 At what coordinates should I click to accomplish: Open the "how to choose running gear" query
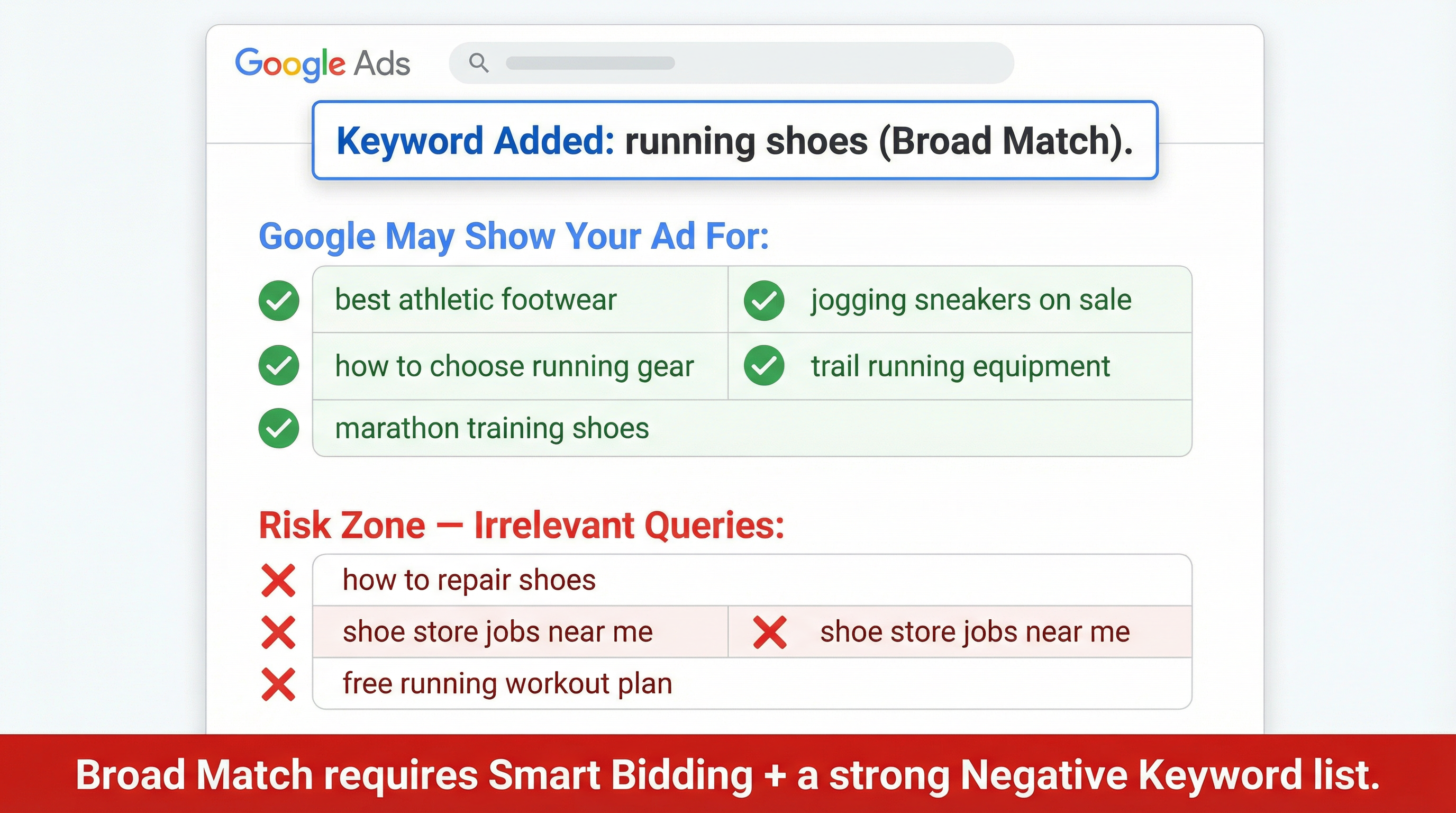(514, 366)
